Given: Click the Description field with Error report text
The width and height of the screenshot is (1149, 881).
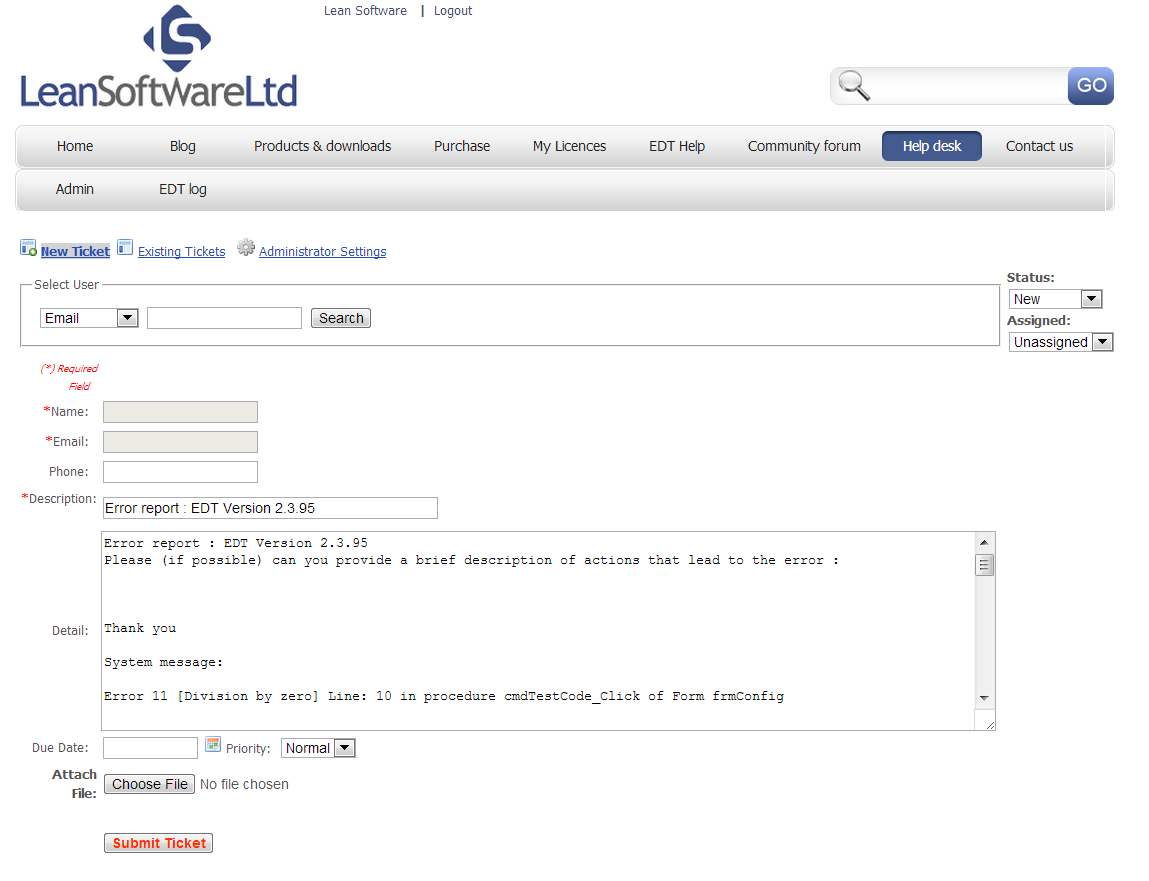Looking at the screenshot, I should 270,508.
